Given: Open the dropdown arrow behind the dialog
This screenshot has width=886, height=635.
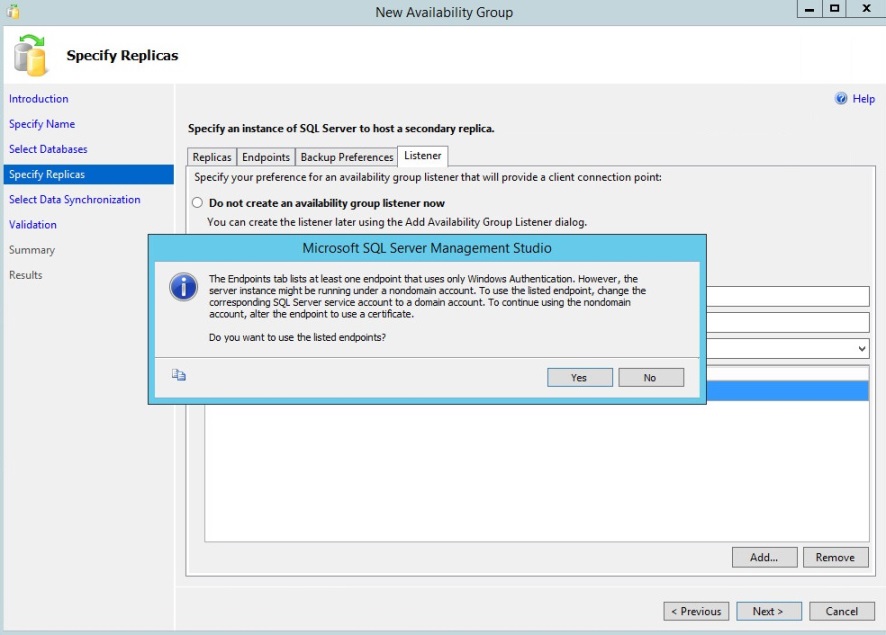Looking at the screenshot, I should click(x=862, y=349).
